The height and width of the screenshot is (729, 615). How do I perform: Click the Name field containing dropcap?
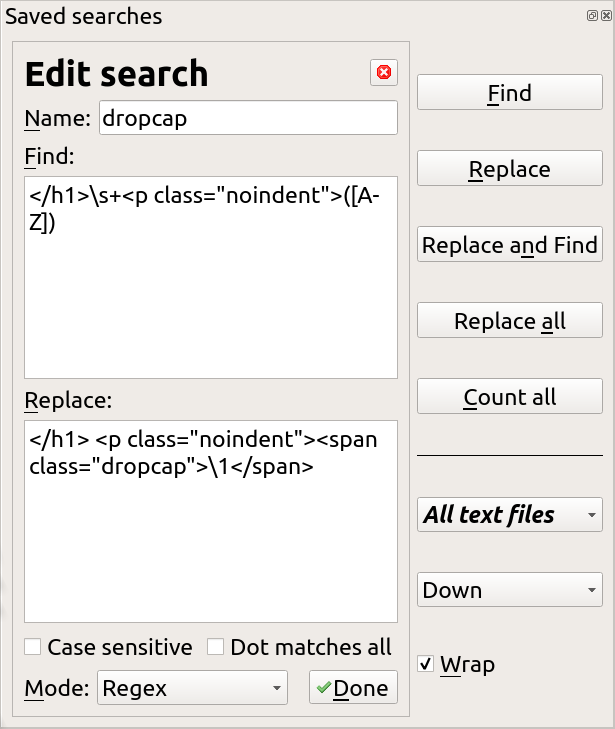[x=247, y=118]
